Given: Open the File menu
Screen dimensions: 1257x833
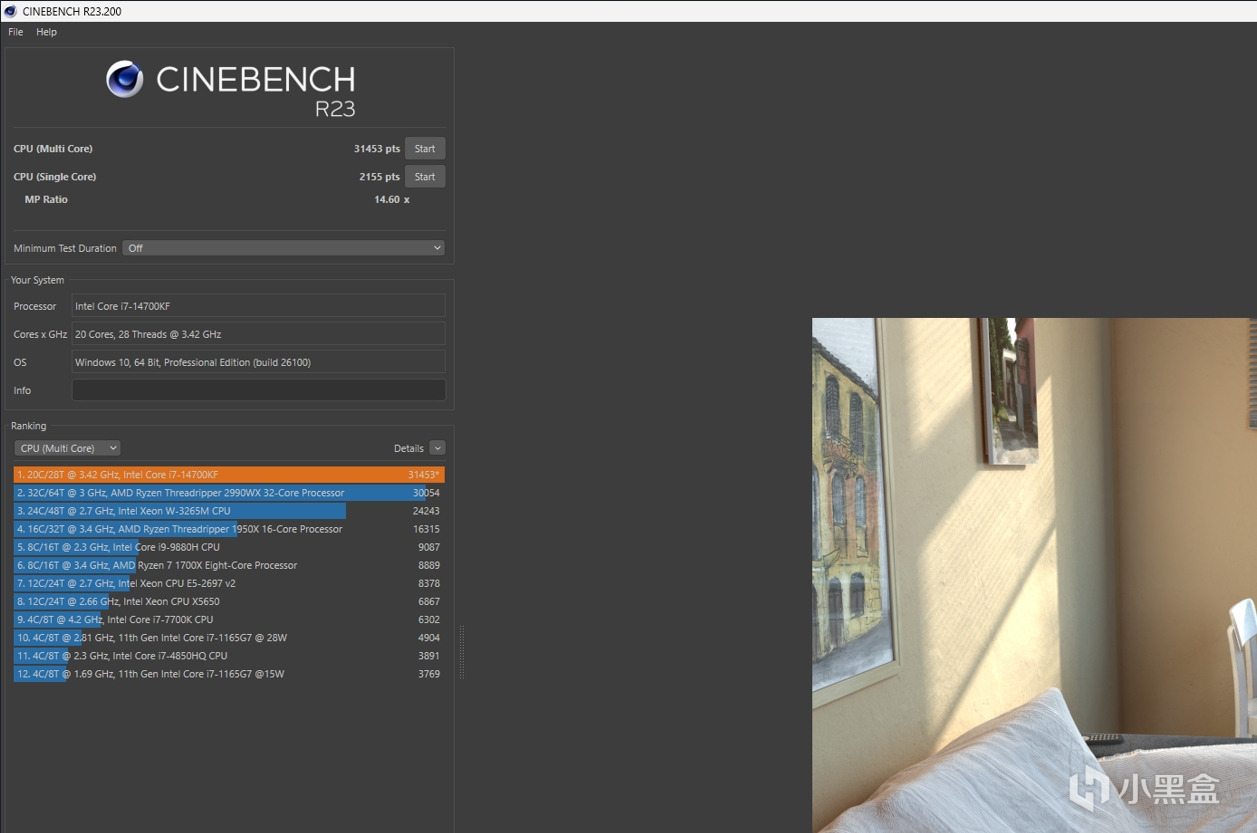Looking at the screenshot, I should 16,32.
